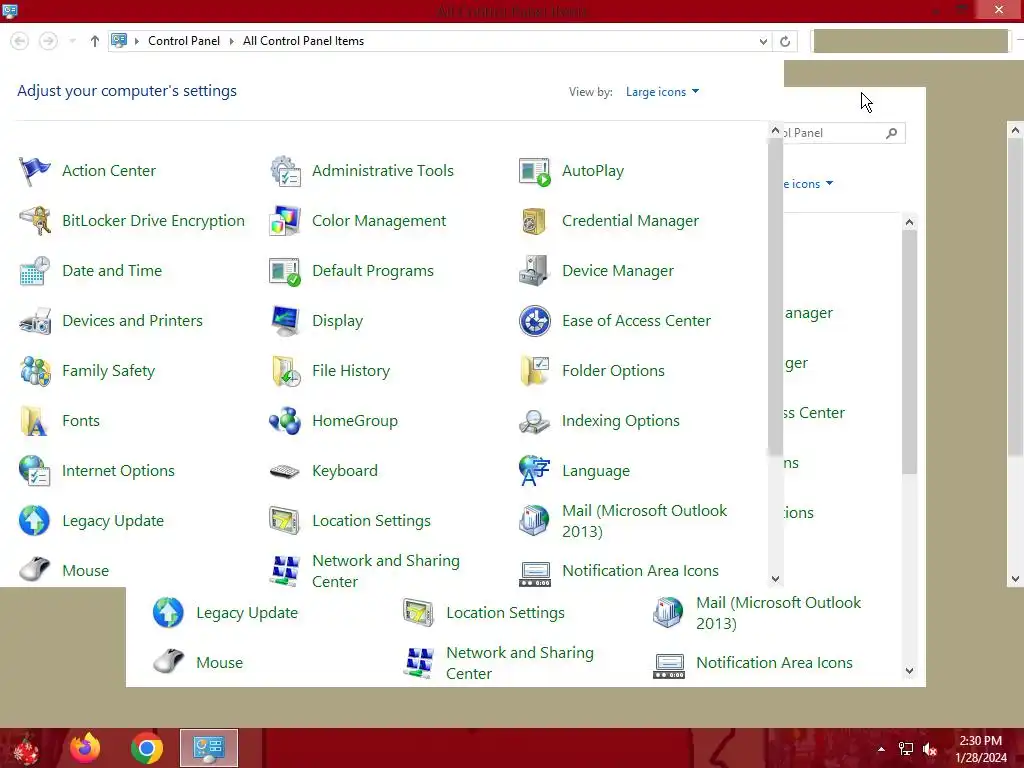The width and height of the screenshot is (1024, 768).
Task: Go back with the Back arrow
Action: [x=20, y=41]
